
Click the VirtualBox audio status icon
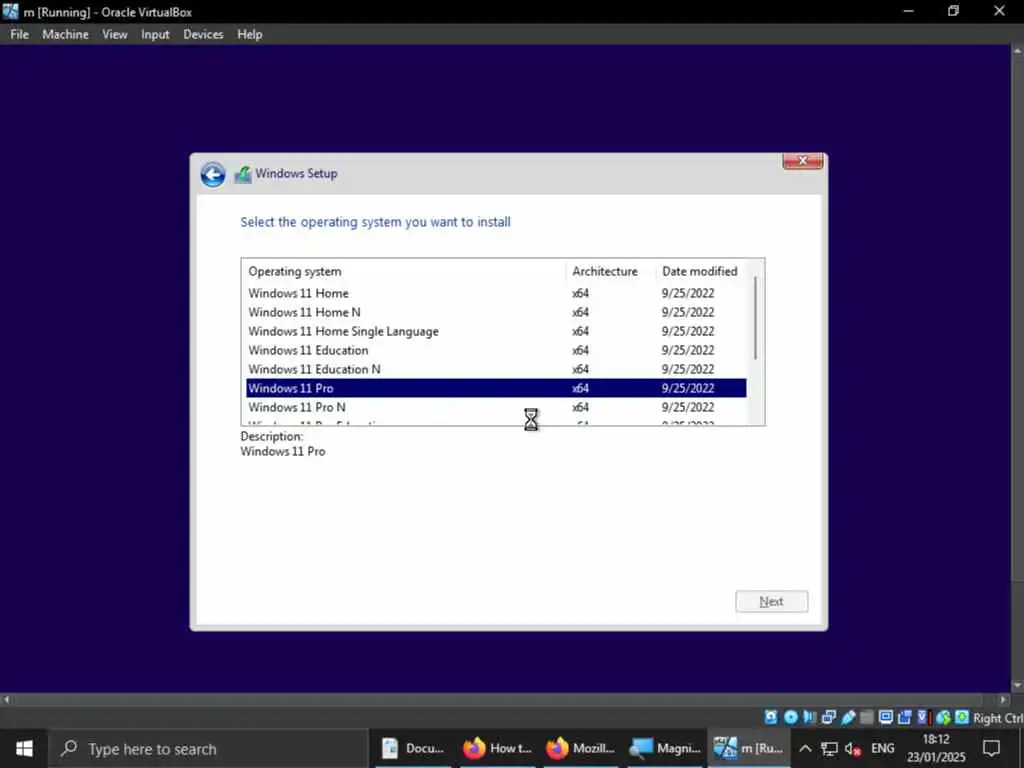pos(810,717)
